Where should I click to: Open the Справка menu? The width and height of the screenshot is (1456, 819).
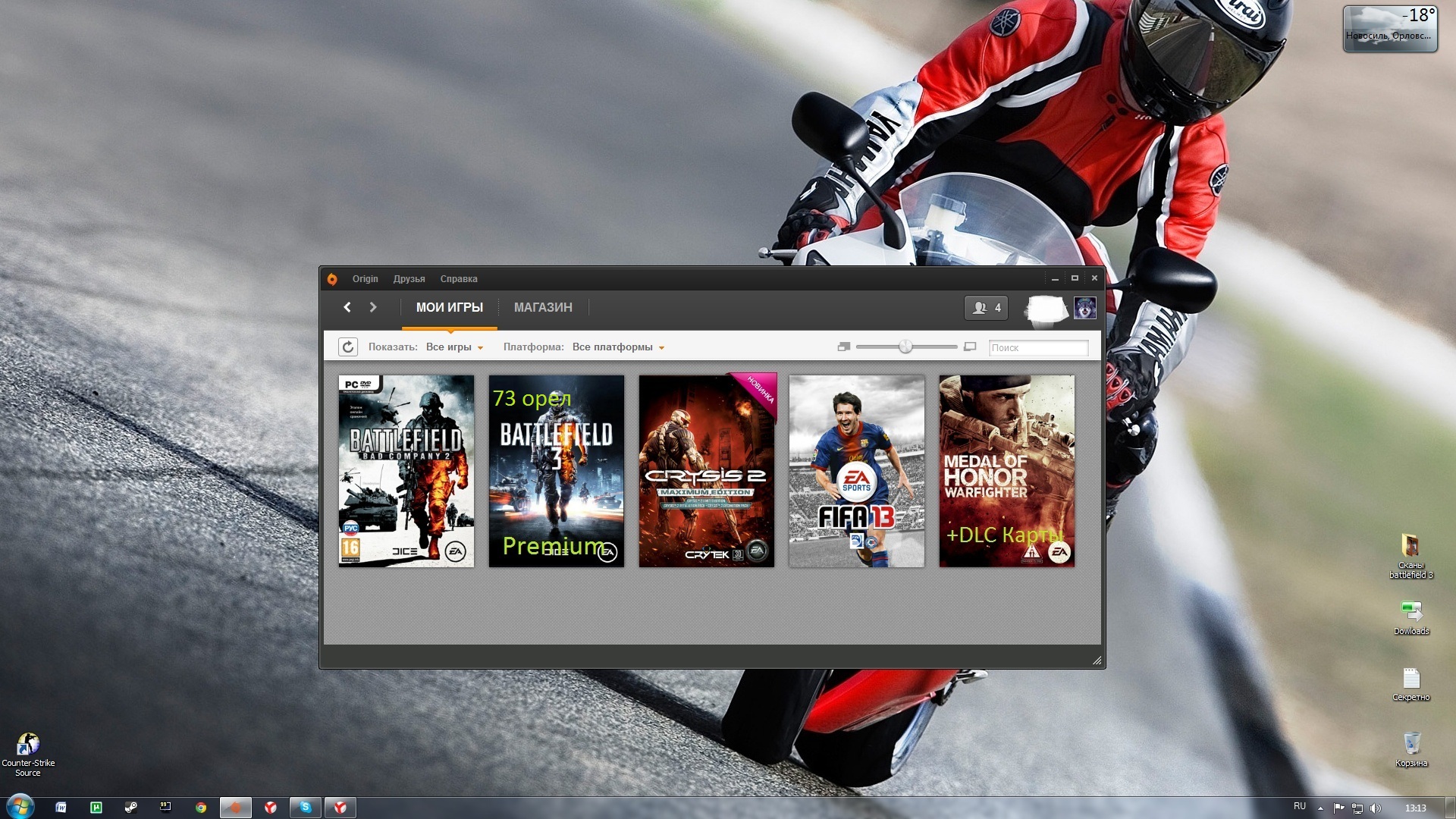click(x=459, y=279)
